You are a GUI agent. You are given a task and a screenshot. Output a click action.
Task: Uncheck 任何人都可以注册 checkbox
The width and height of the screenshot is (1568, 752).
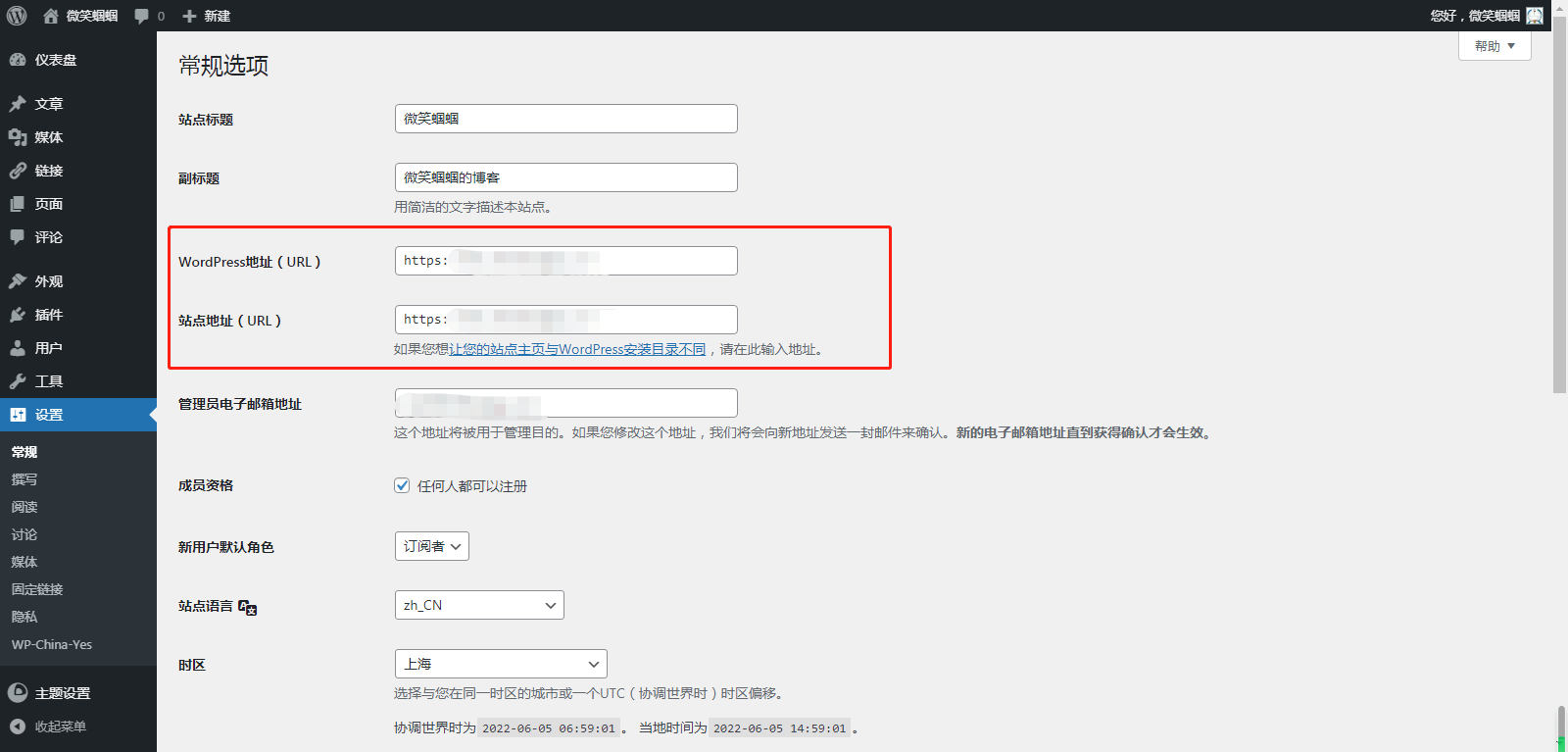pos(402,485)
